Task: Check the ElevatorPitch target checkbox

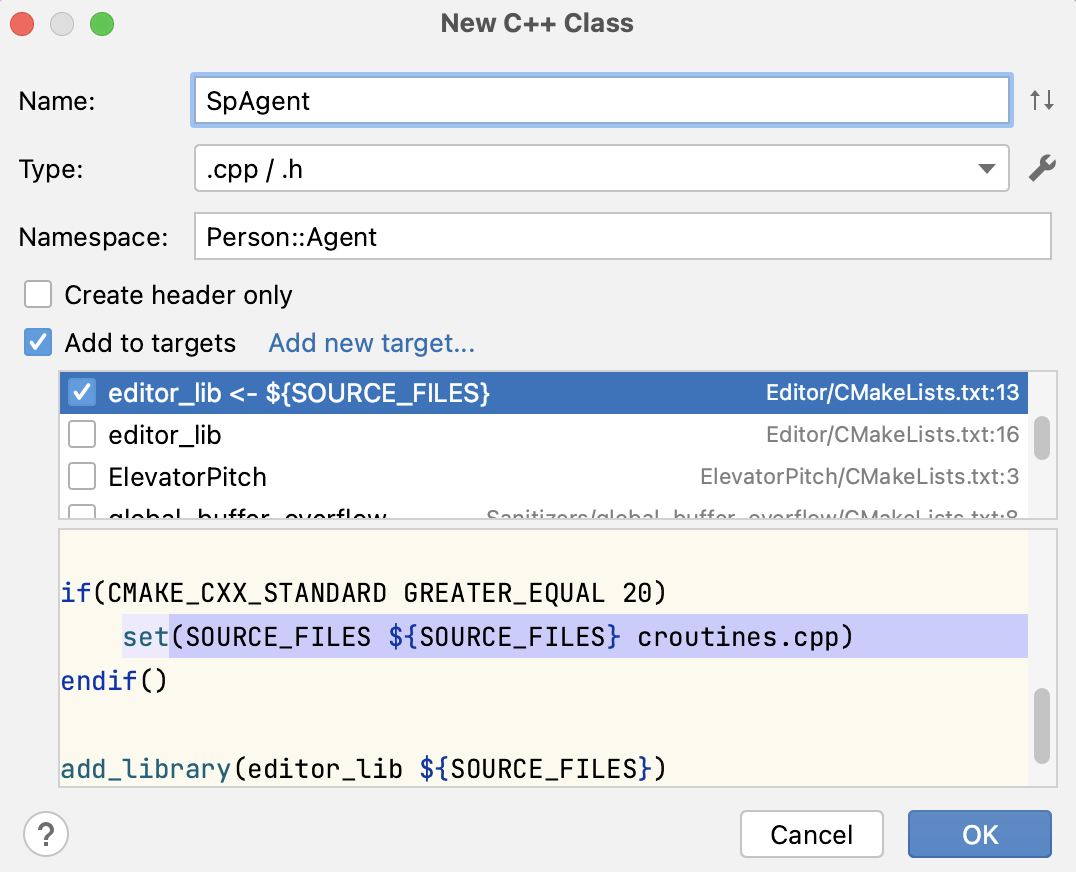Action: pyautogui.click(x=81, y=476)
